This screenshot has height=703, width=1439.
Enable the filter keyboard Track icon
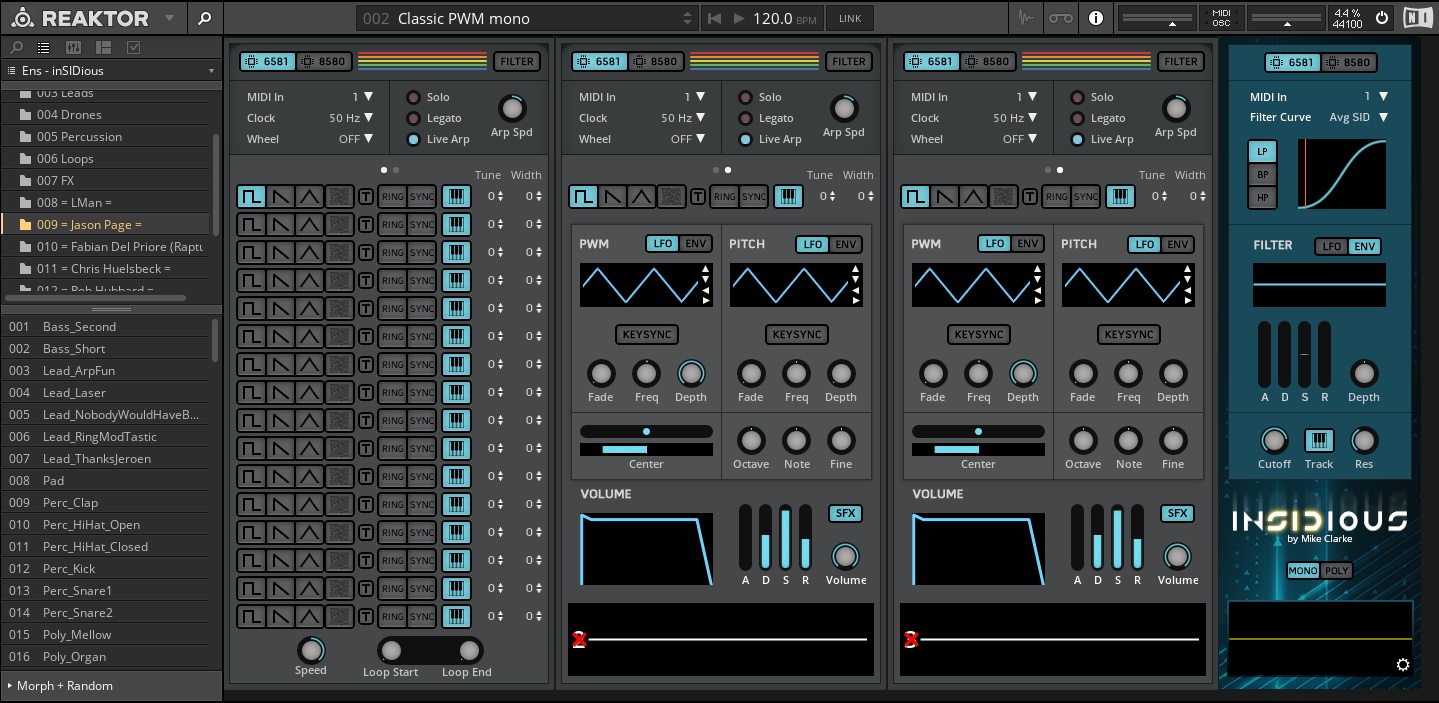click(x=1319, y=441)
